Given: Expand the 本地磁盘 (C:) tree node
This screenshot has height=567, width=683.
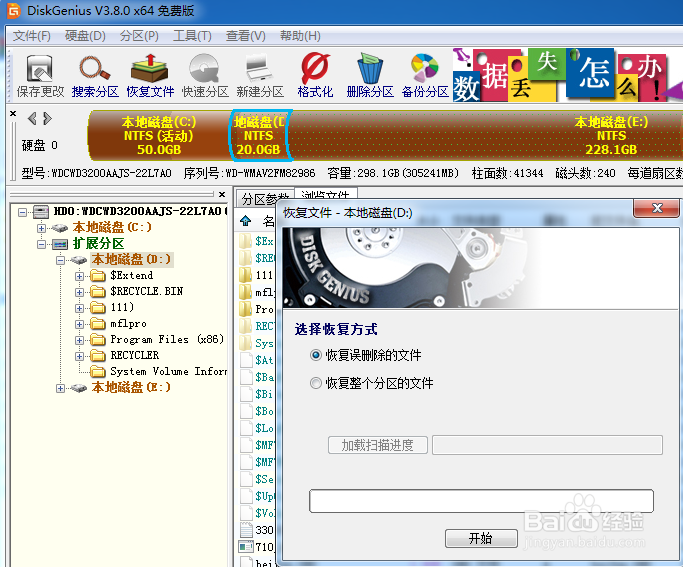Looking at the screenshot, I should click(x=41, y=228).
